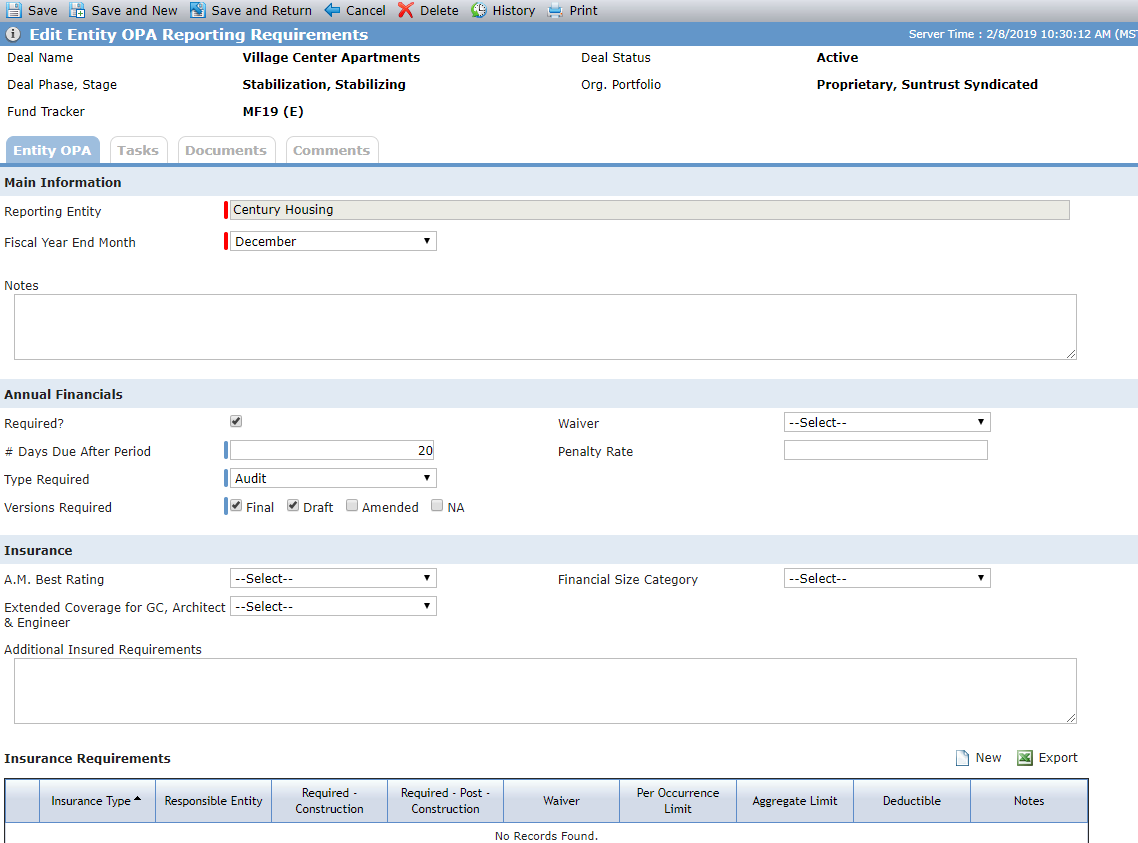The width and height of the screenshot is (1138, 843).
Task: Click the New insurance requirement icon
Action: [x=962, y=758]
